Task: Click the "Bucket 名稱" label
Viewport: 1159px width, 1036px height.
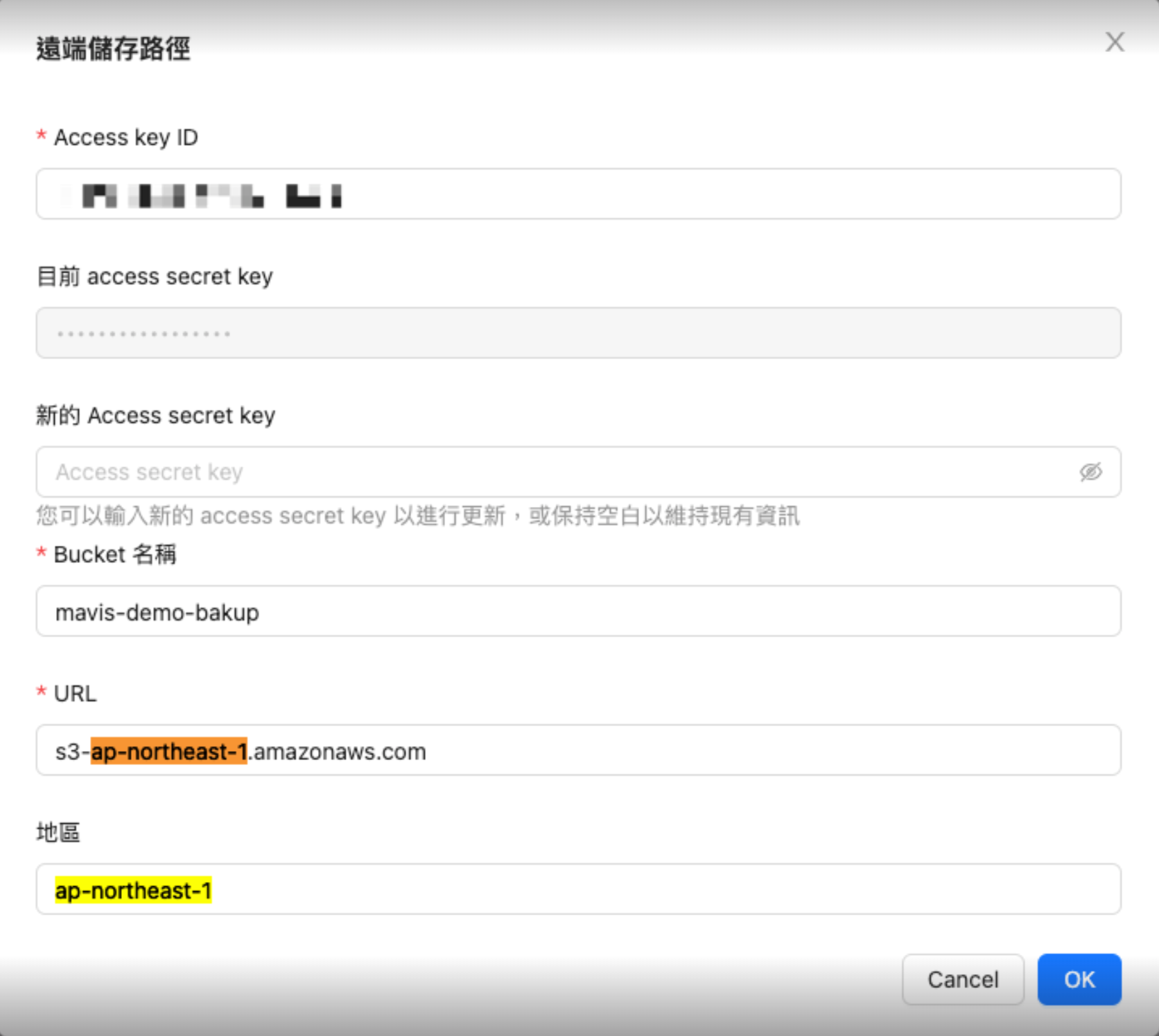Action: (x=115, y=555)
